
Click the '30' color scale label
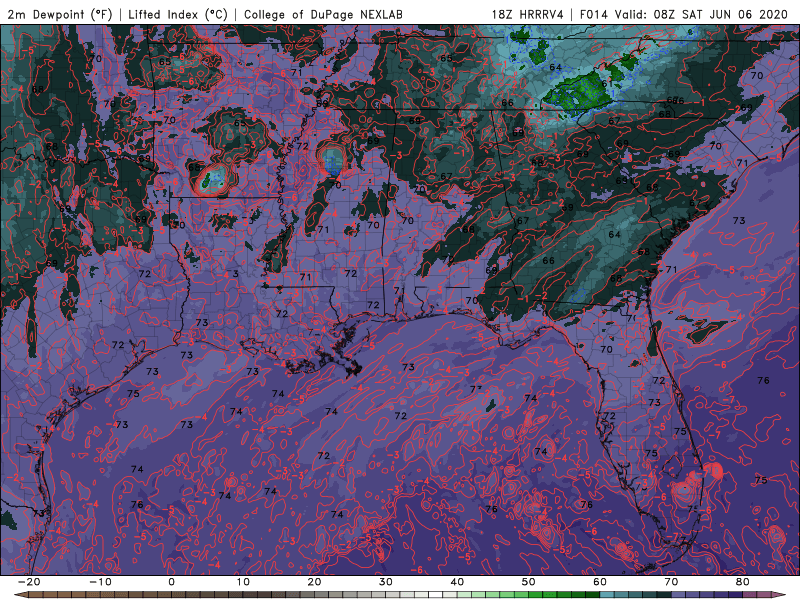(x=386, y=582)
